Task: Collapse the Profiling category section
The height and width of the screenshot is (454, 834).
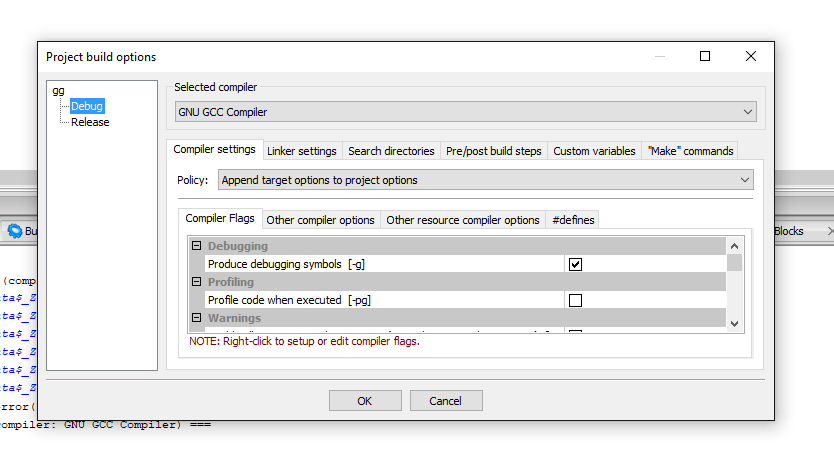Action: (x=197, y=282)
